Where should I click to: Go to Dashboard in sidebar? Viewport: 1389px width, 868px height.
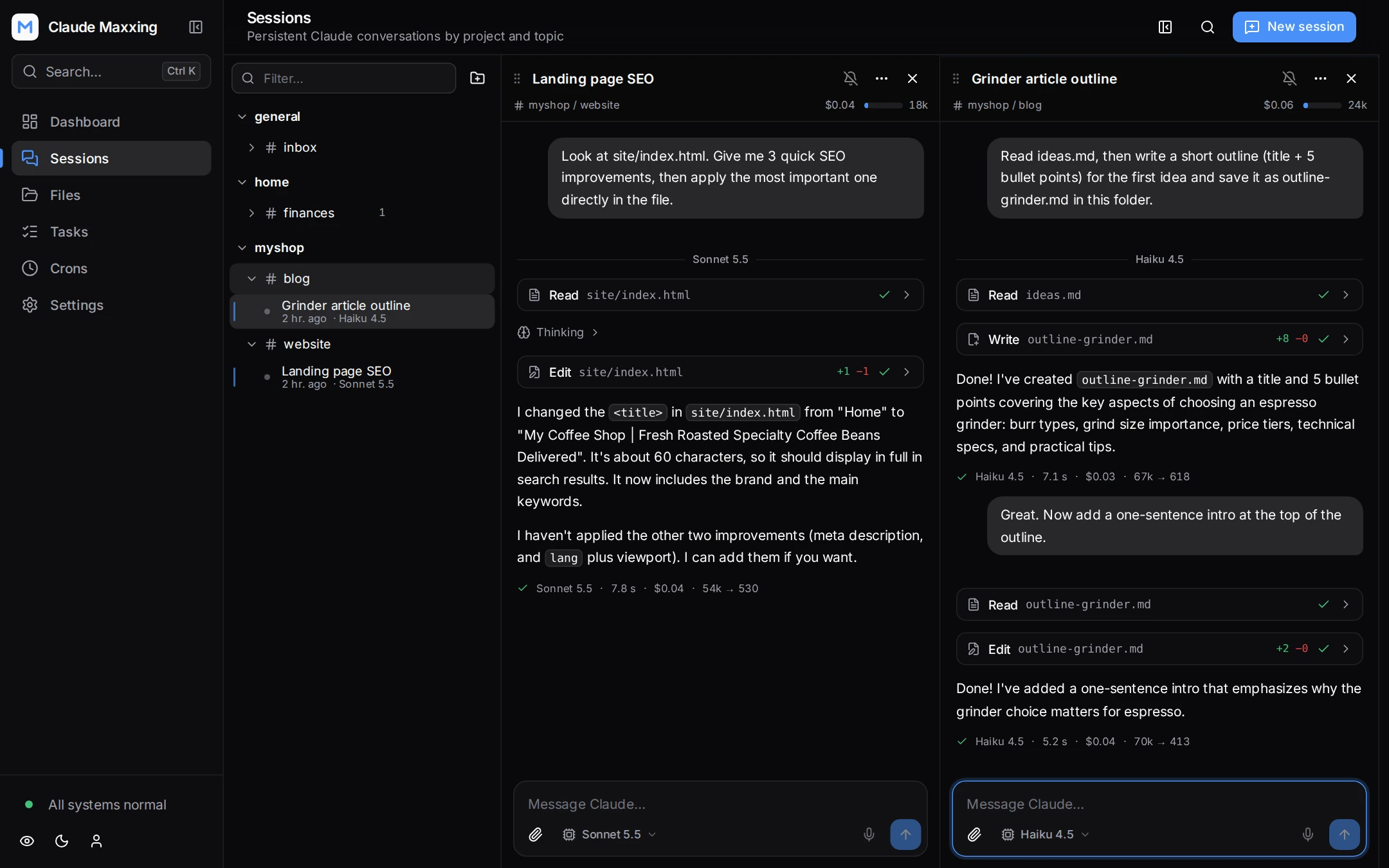[111, 122]
